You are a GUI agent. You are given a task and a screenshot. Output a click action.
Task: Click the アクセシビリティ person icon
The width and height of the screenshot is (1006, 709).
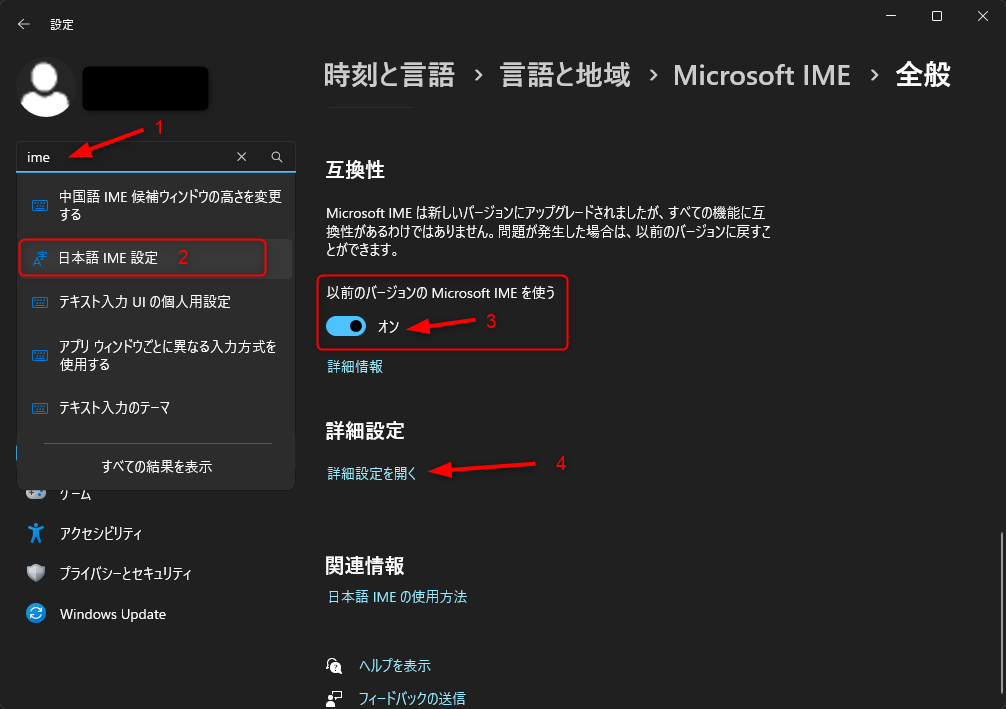pos(36,533)
